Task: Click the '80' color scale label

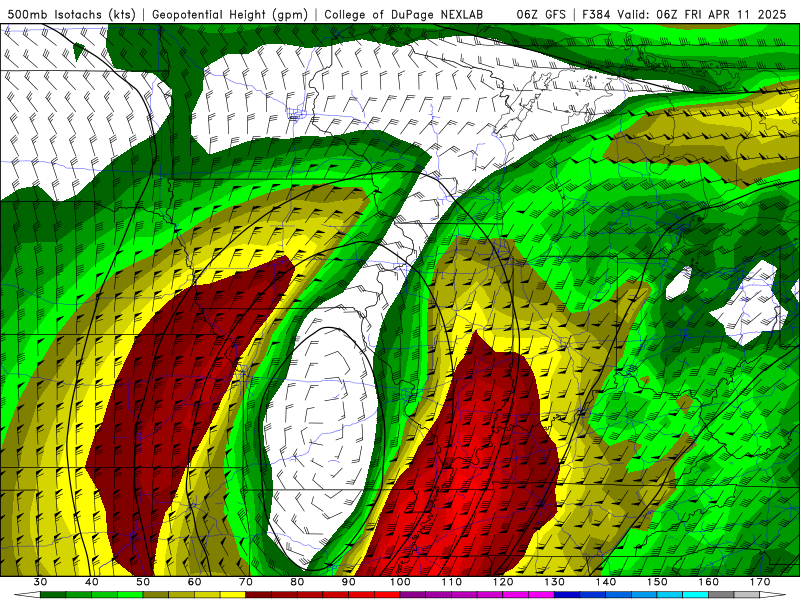Action: pyautogui.click(x=297, y=582)
